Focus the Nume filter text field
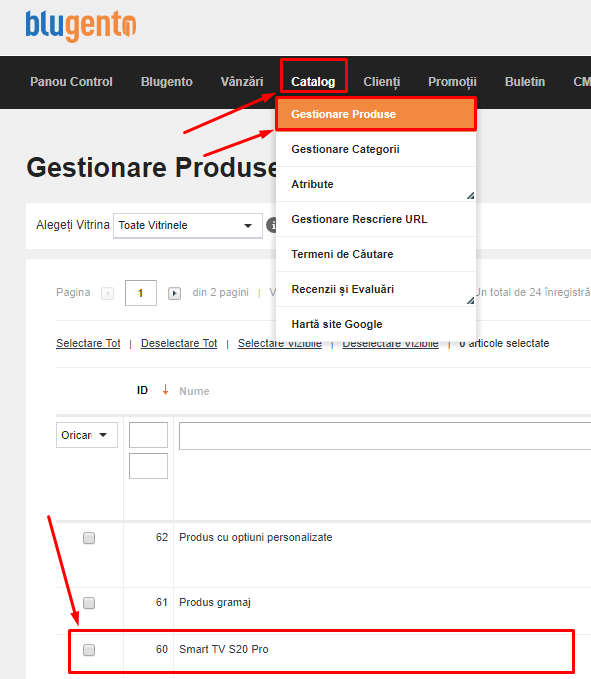This screenshot has height=679, width=591. (385, 436)
